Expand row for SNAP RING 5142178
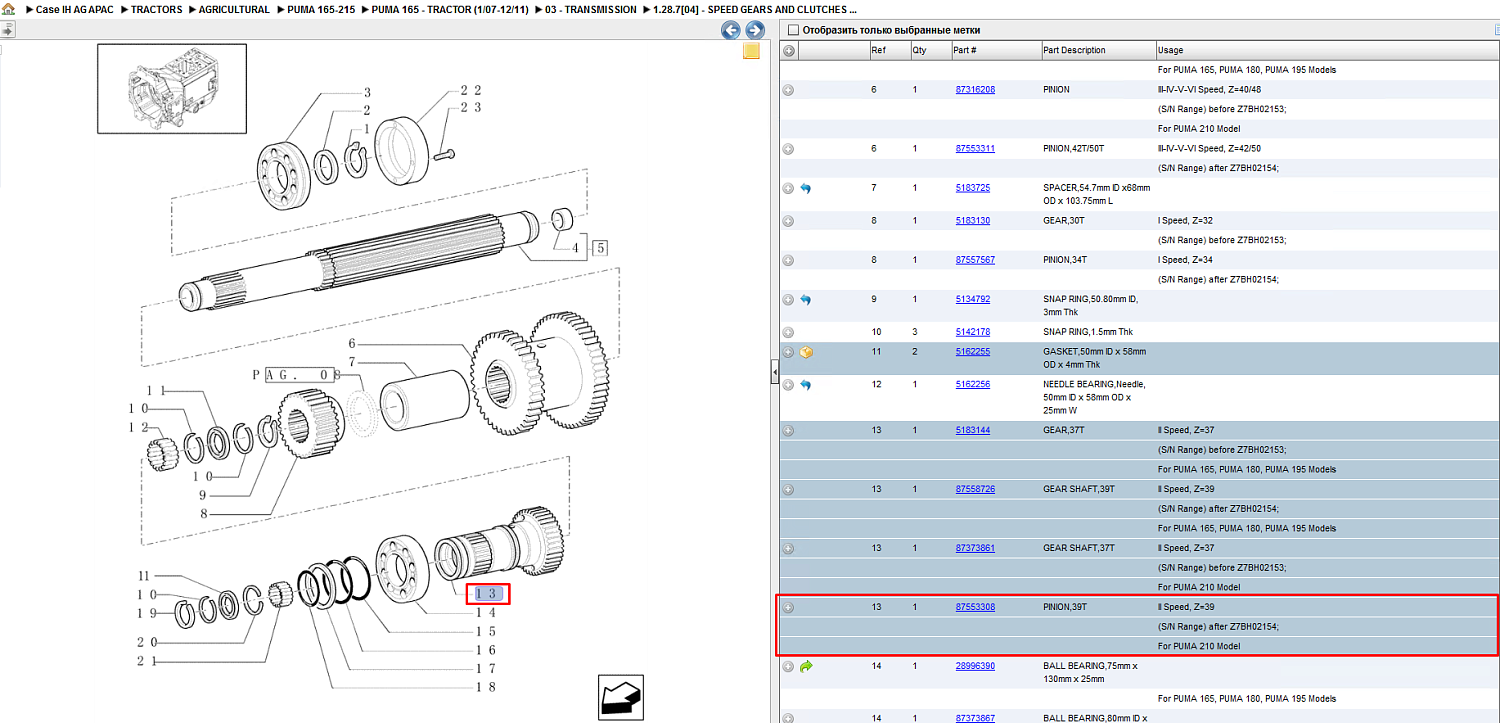 (788, 332)
